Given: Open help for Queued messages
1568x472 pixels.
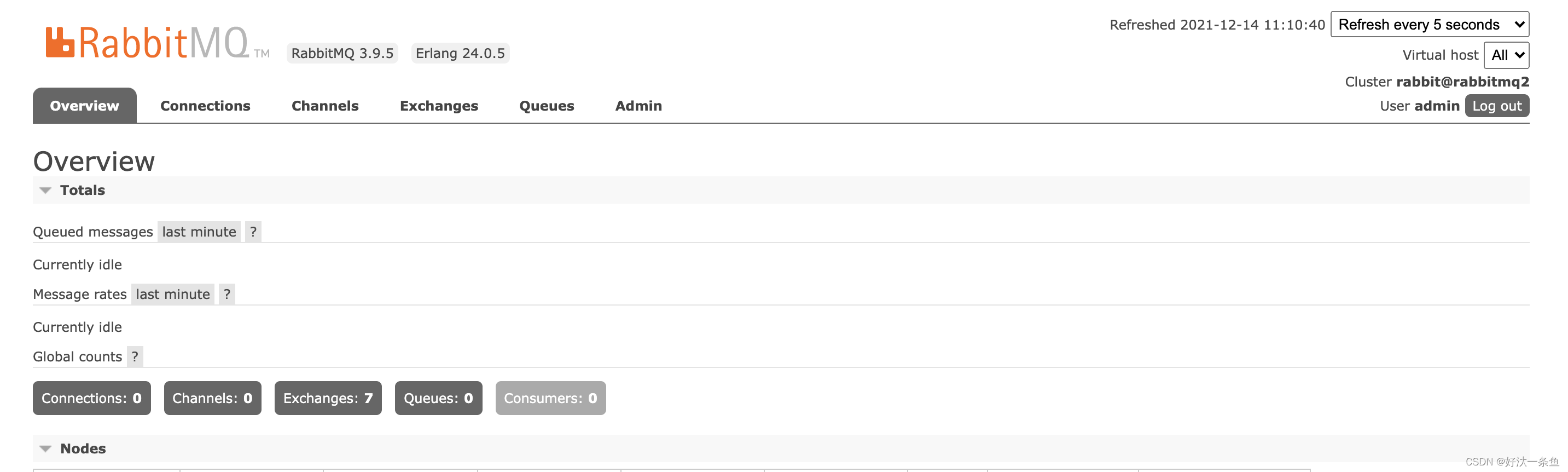Looking at the screenshot, I should (253, 232).
